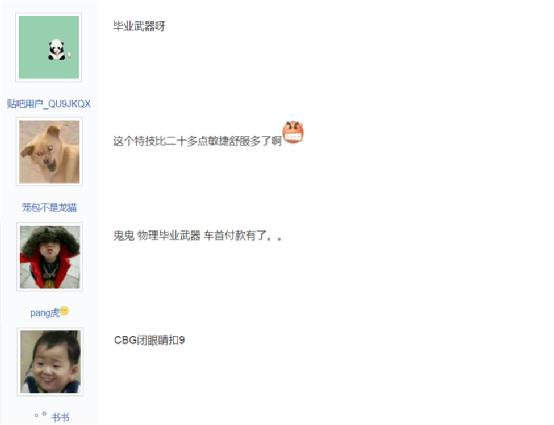Click the phrase 车首付款有了 in third comment
The image size is (554, 425).
235,235
